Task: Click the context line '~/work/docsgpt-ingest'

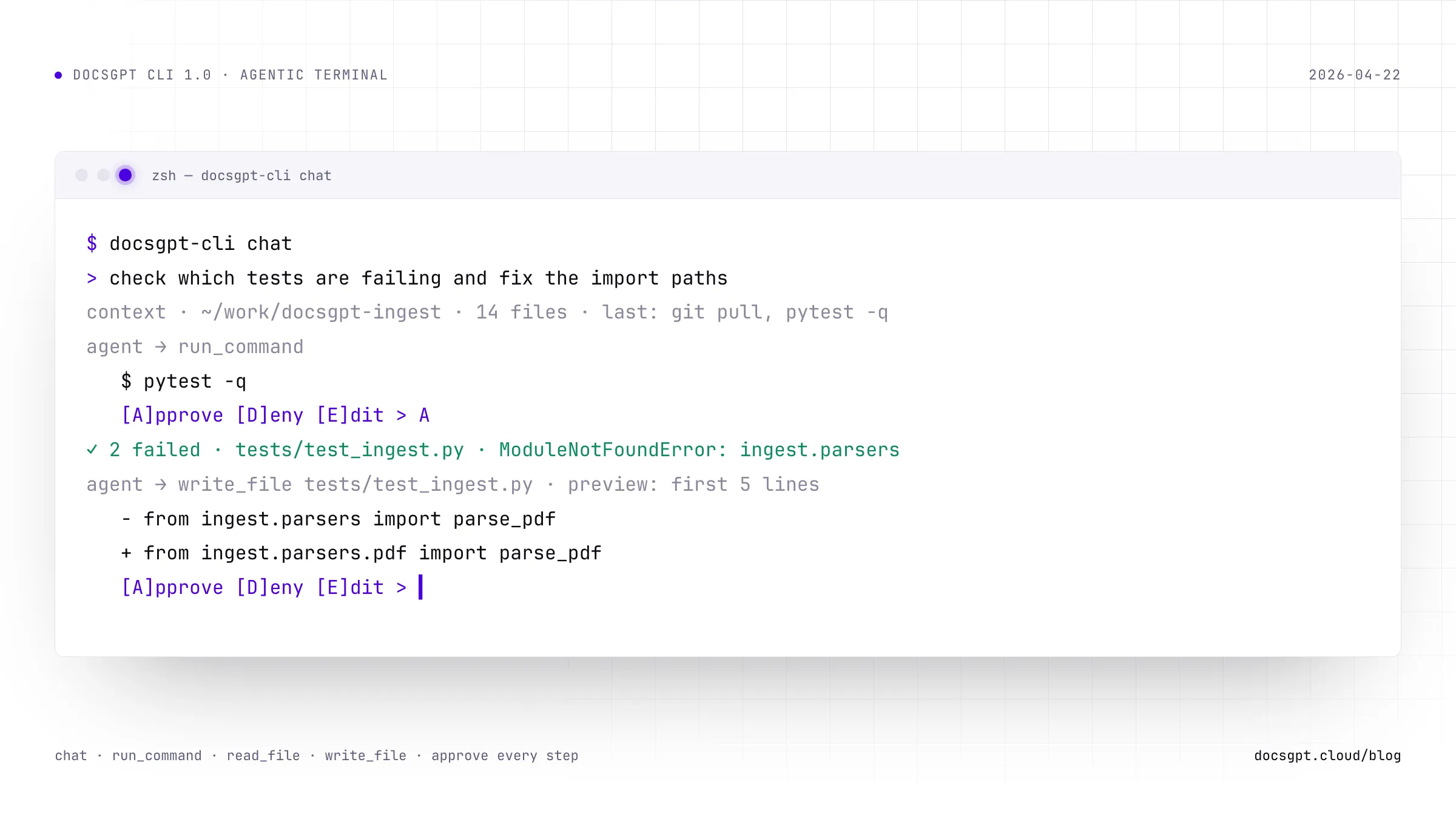Action: click(321, 312)
